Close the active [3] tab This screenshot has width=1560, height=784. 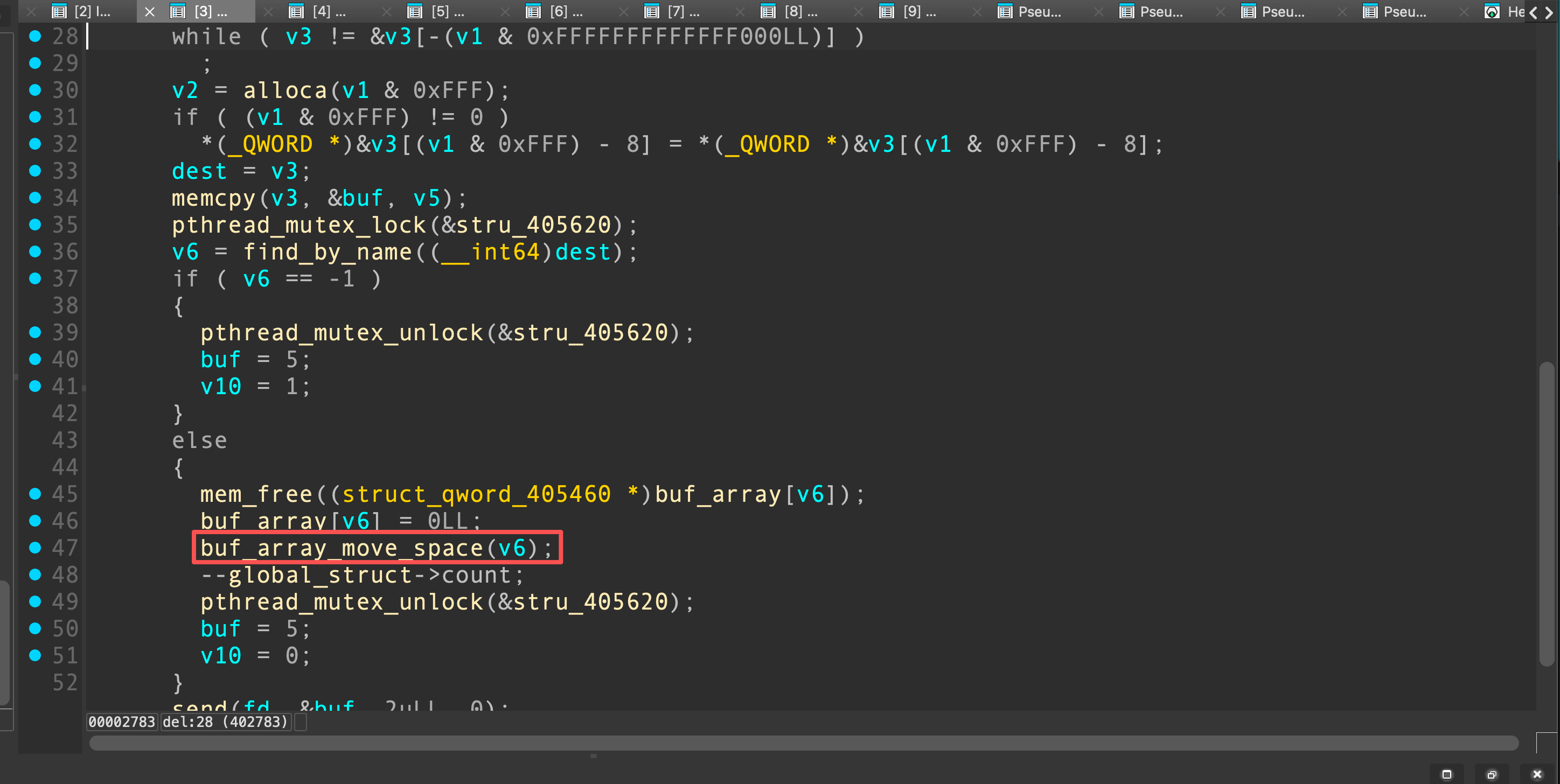tap(150, 11)
